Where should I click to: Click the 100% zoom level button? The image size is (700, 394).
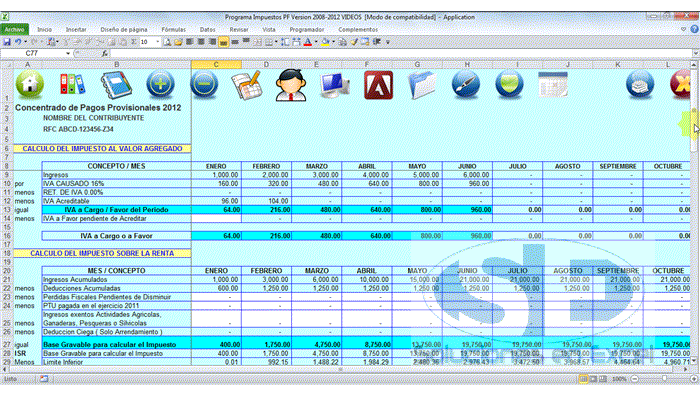[x=619, y=379]
